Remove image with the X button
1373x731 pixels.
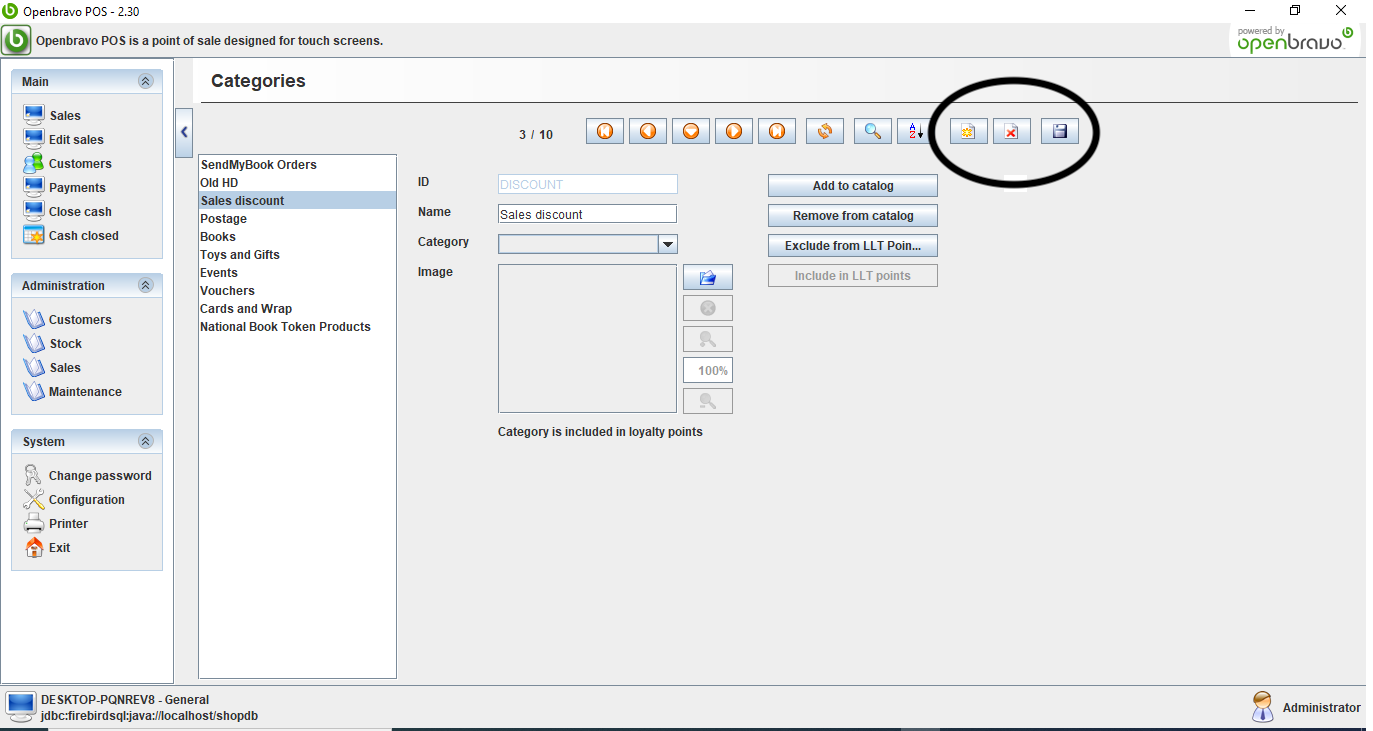(708, 308)
